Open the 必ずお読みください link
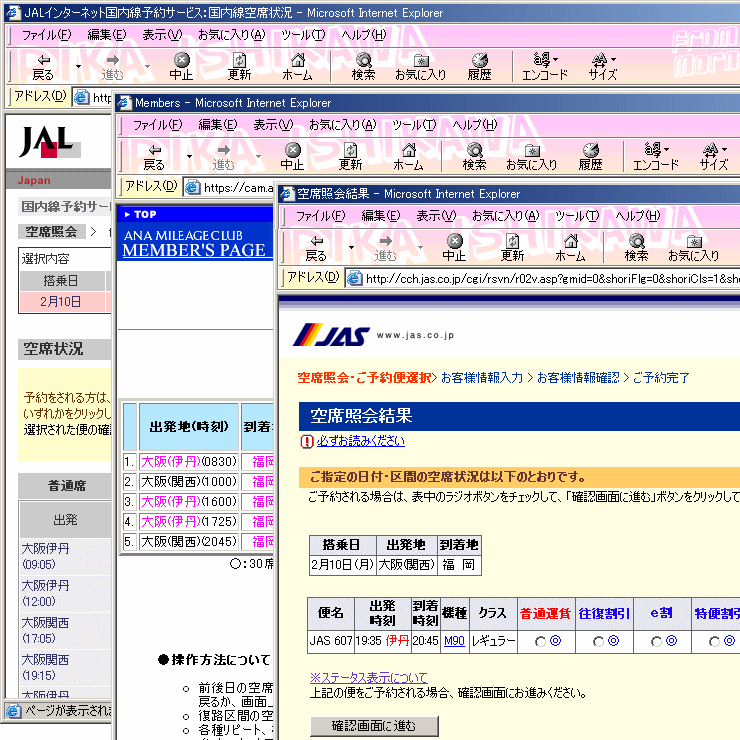 361,441
